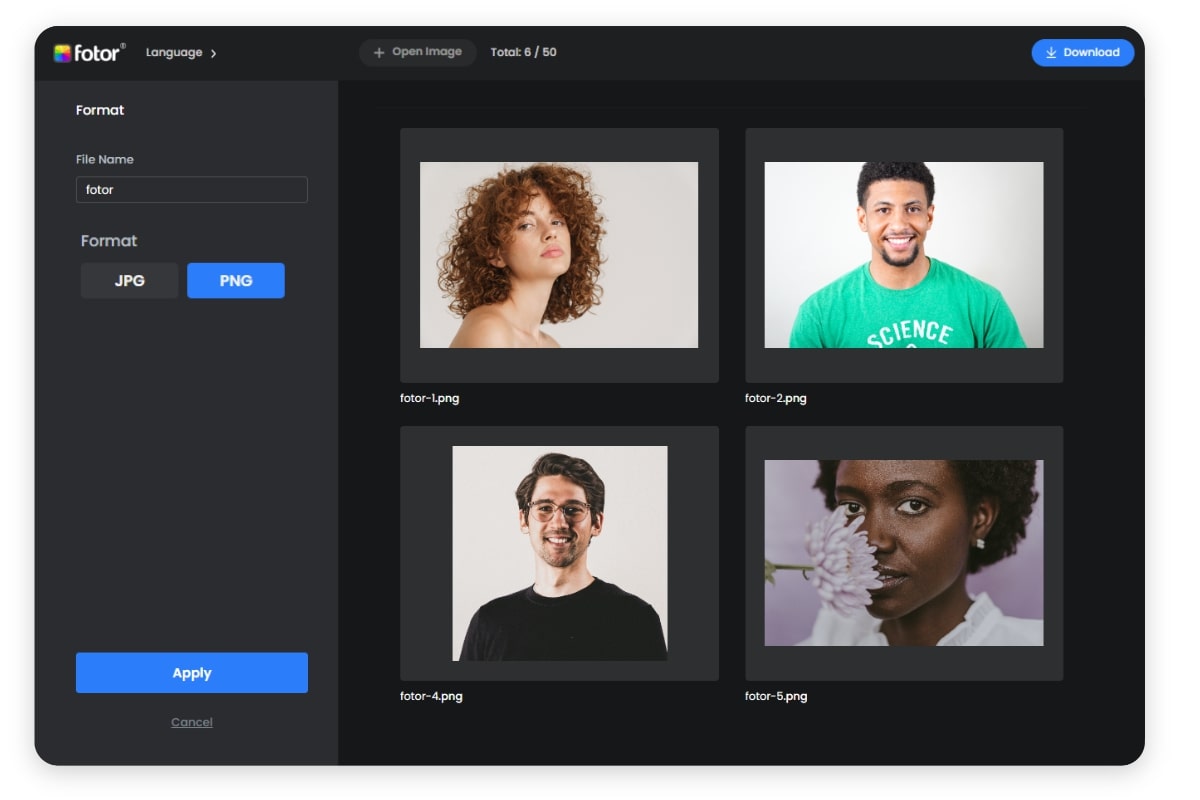Click the Apply button
The image size is (1200, 800).
(191, 672)
